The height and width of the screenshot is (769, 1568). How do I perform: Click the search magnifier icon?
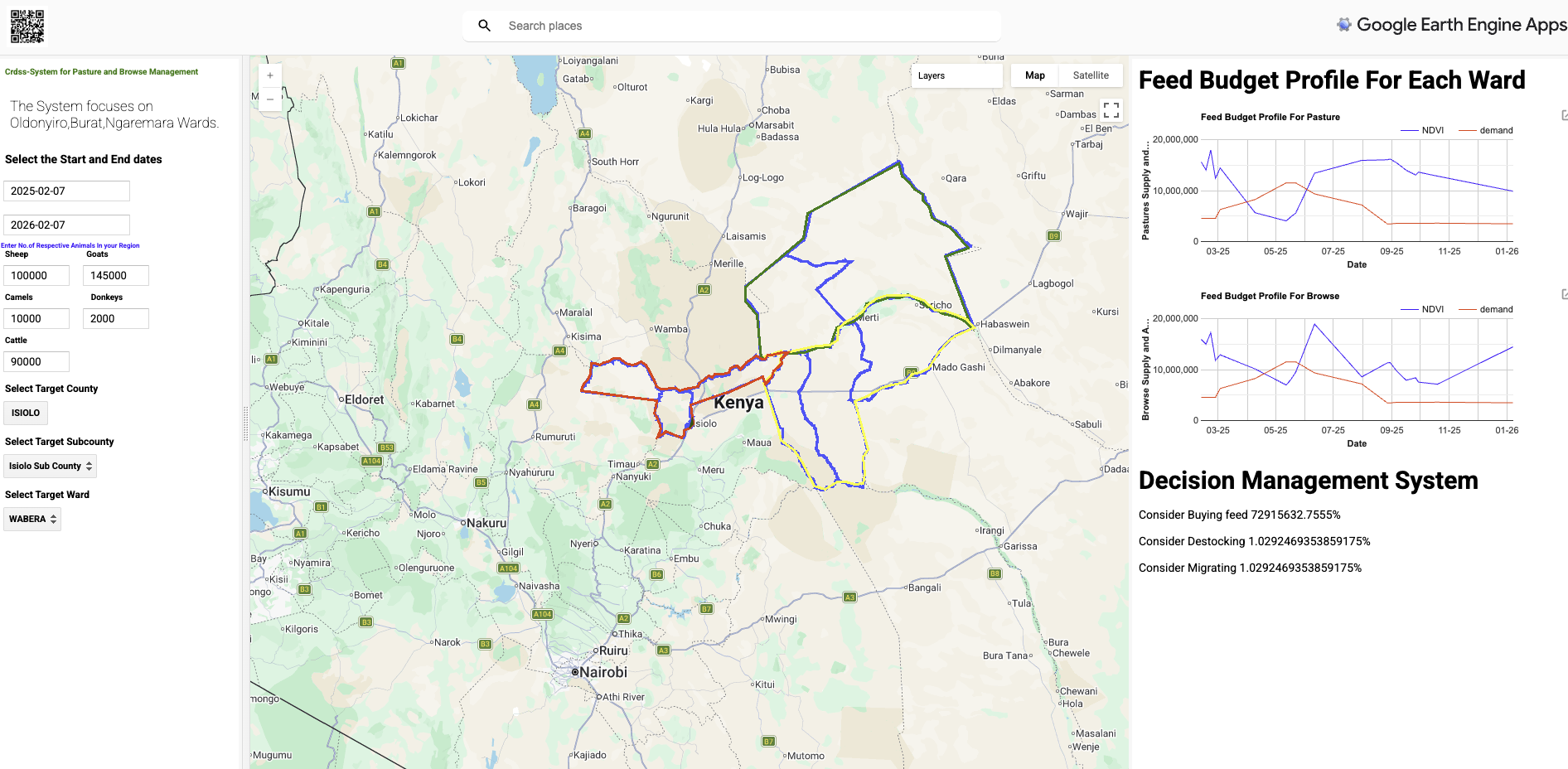click(x=484, y=26)
